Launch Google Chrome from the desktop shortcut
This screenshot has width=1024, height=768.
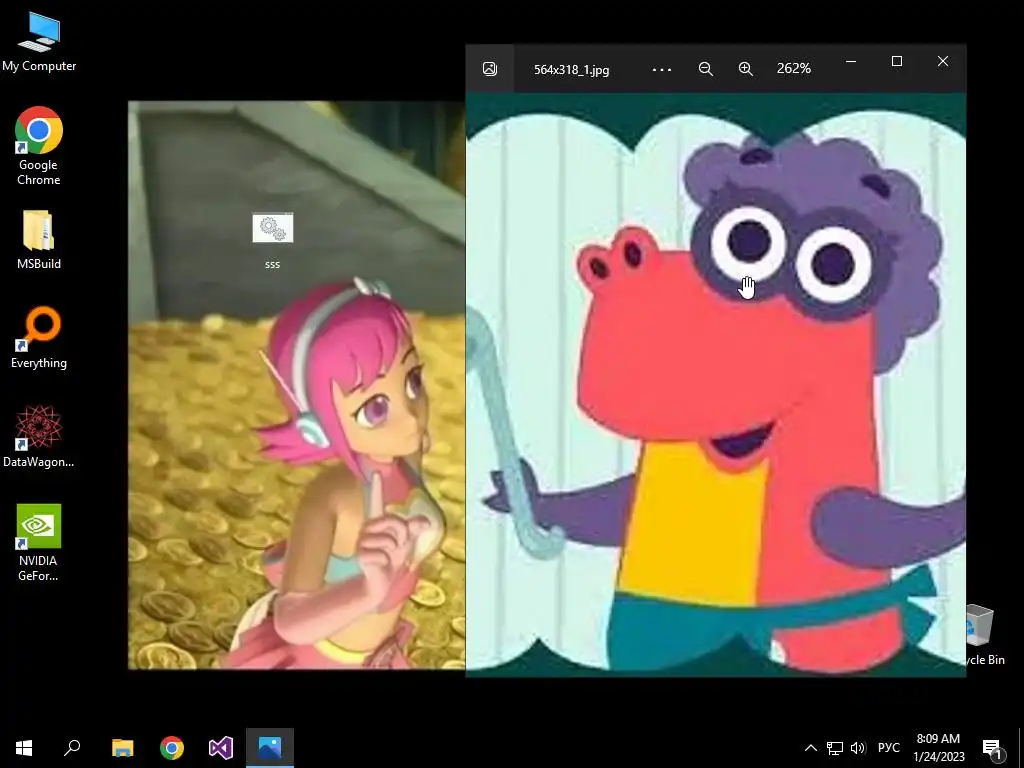pos(39,146)
